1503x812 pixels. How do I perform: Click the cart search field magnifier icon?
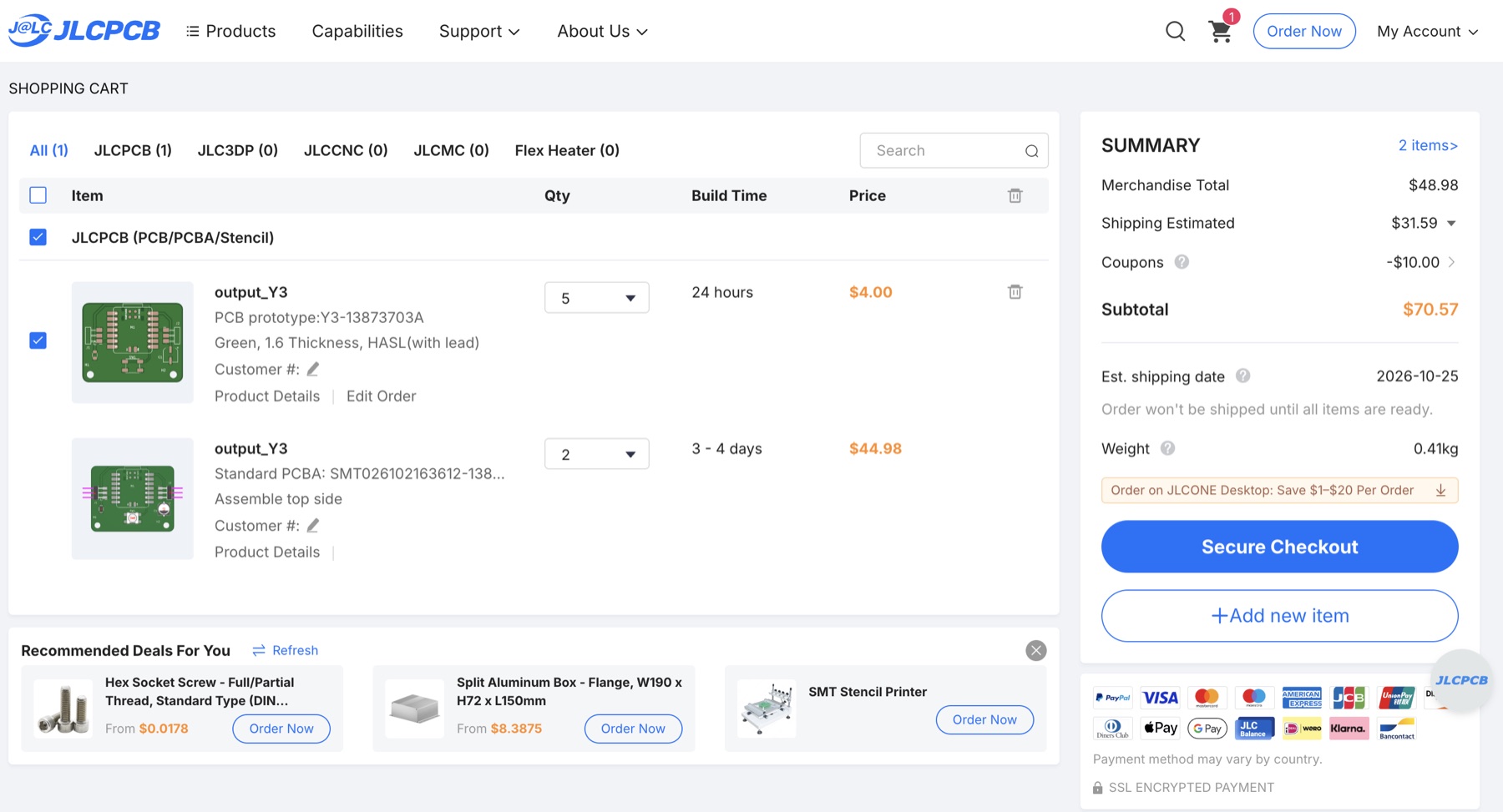(x=1031, y=151)
